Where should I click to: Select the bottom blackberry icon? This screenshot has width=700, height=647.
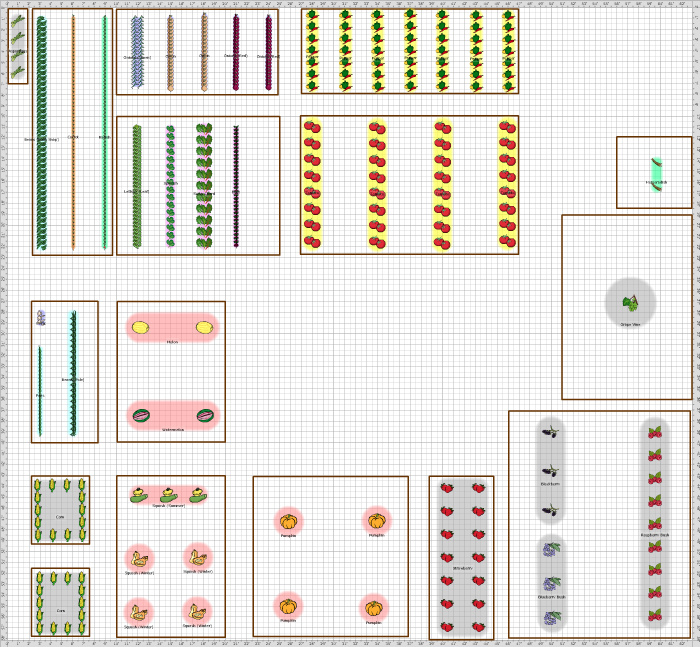point(550,510)
